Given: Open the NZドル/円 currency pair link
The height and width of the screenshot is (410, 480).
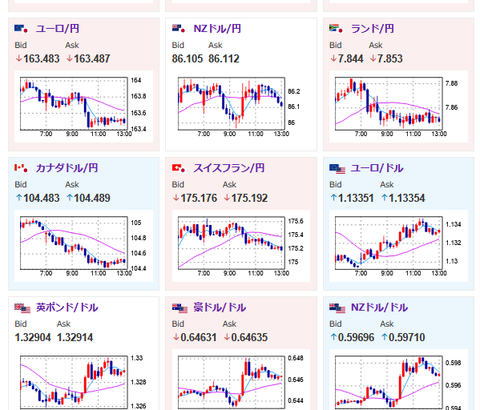Looking at the screenshot, I should (x=217, y=29).
